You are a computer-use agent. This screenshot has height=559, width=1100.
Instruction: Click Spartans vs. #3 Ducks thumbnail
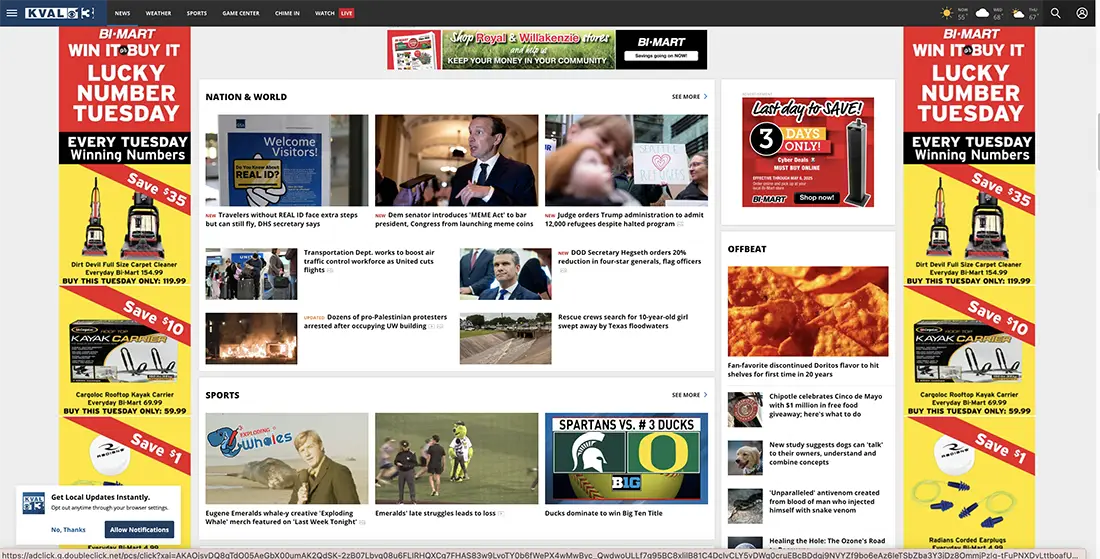[x=626, y=459]
